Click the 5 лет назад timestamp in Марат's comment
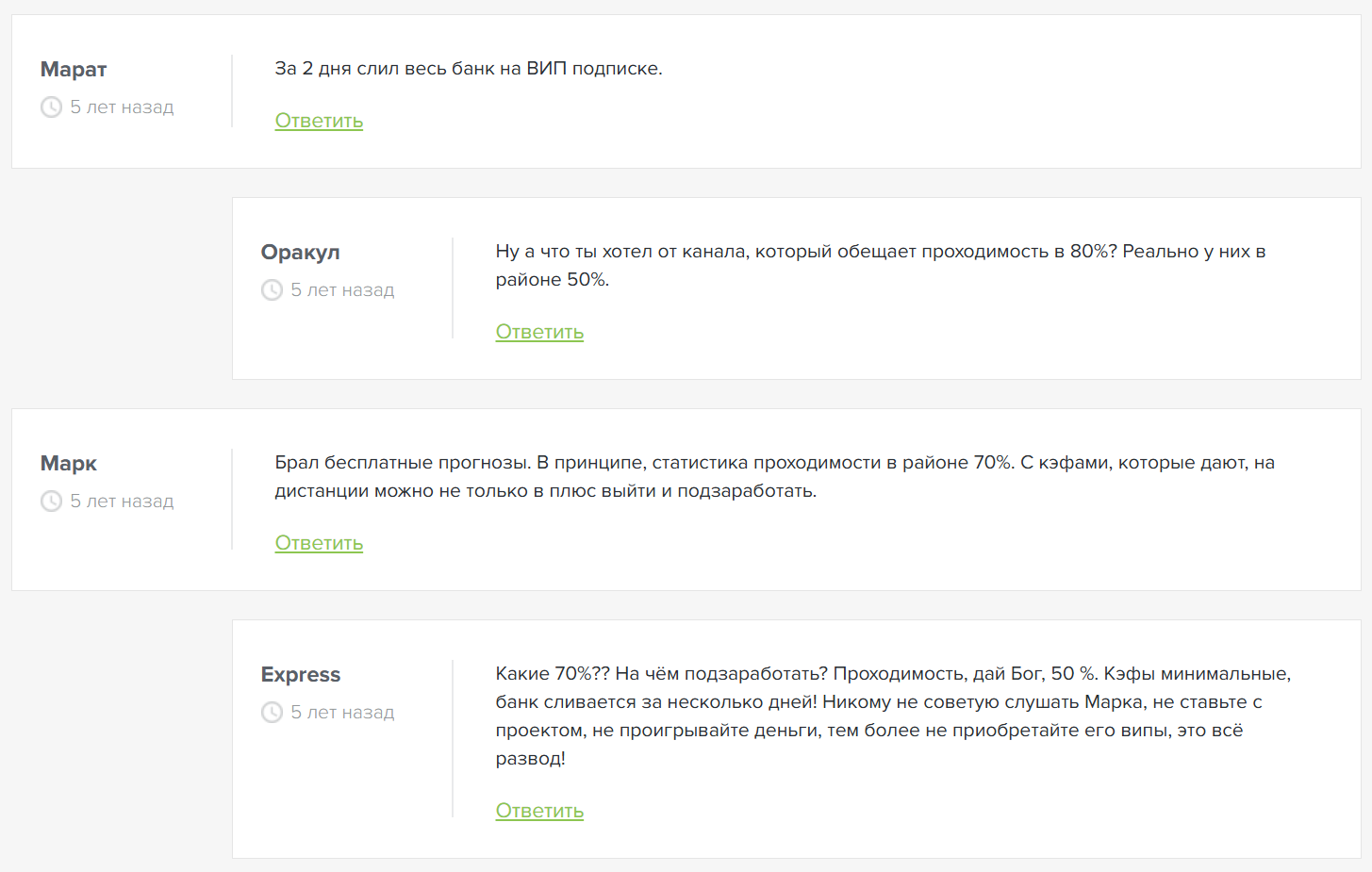The image size is (1372, 872). tap(122, 107)
